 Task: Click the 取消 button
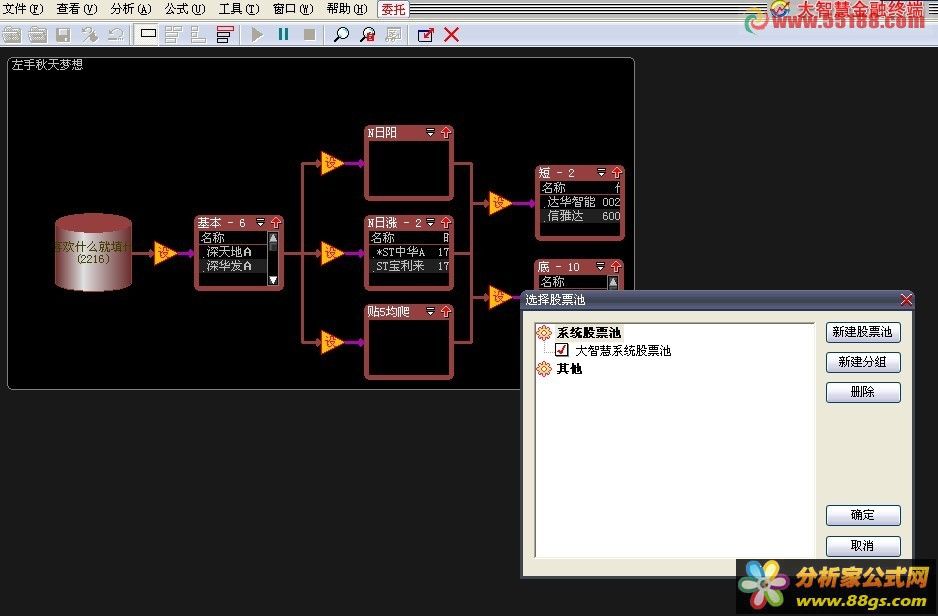863,546
